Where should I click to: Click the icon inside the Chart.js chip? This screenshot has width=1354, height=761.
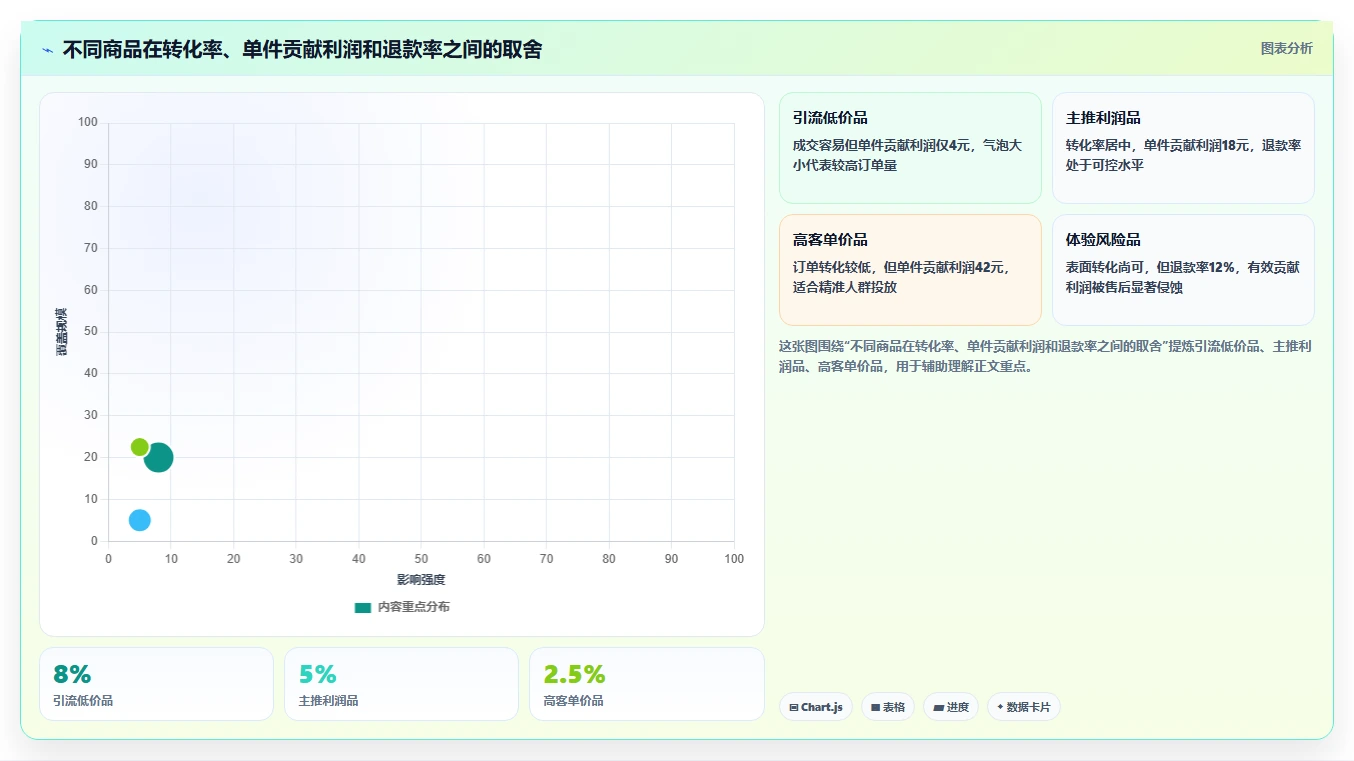point(794,707)
